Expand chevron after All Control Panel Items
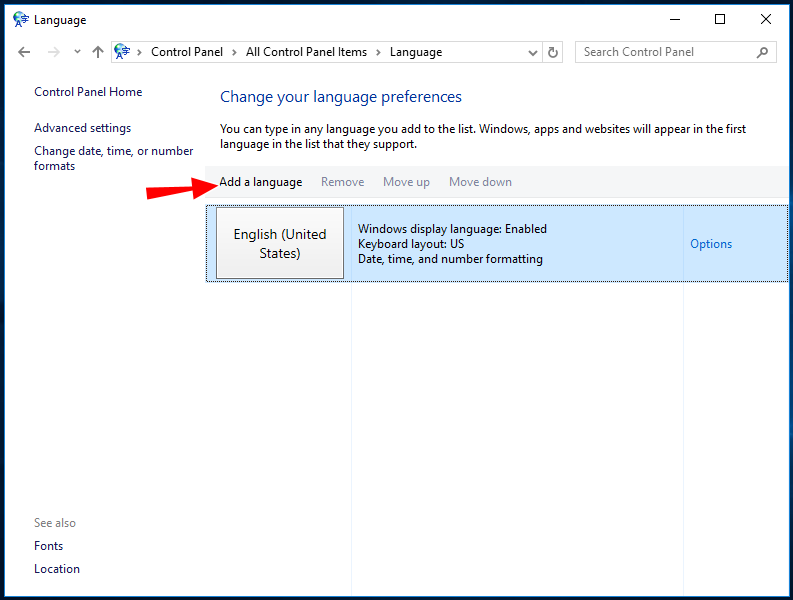The image size is (793, 600). (x=378, y=52)
